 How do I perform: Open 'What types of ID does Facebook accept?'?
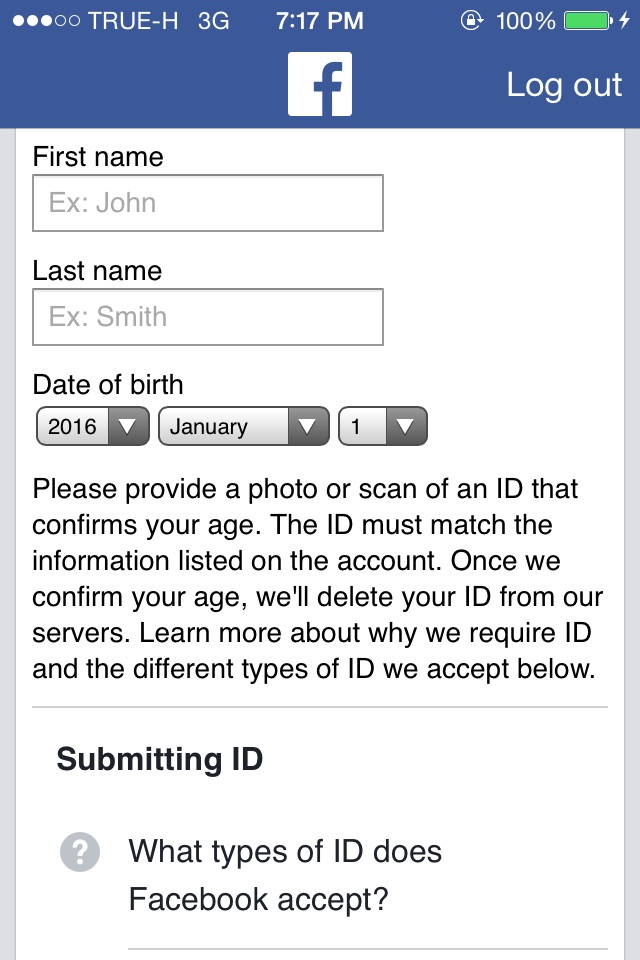(285, 876)
